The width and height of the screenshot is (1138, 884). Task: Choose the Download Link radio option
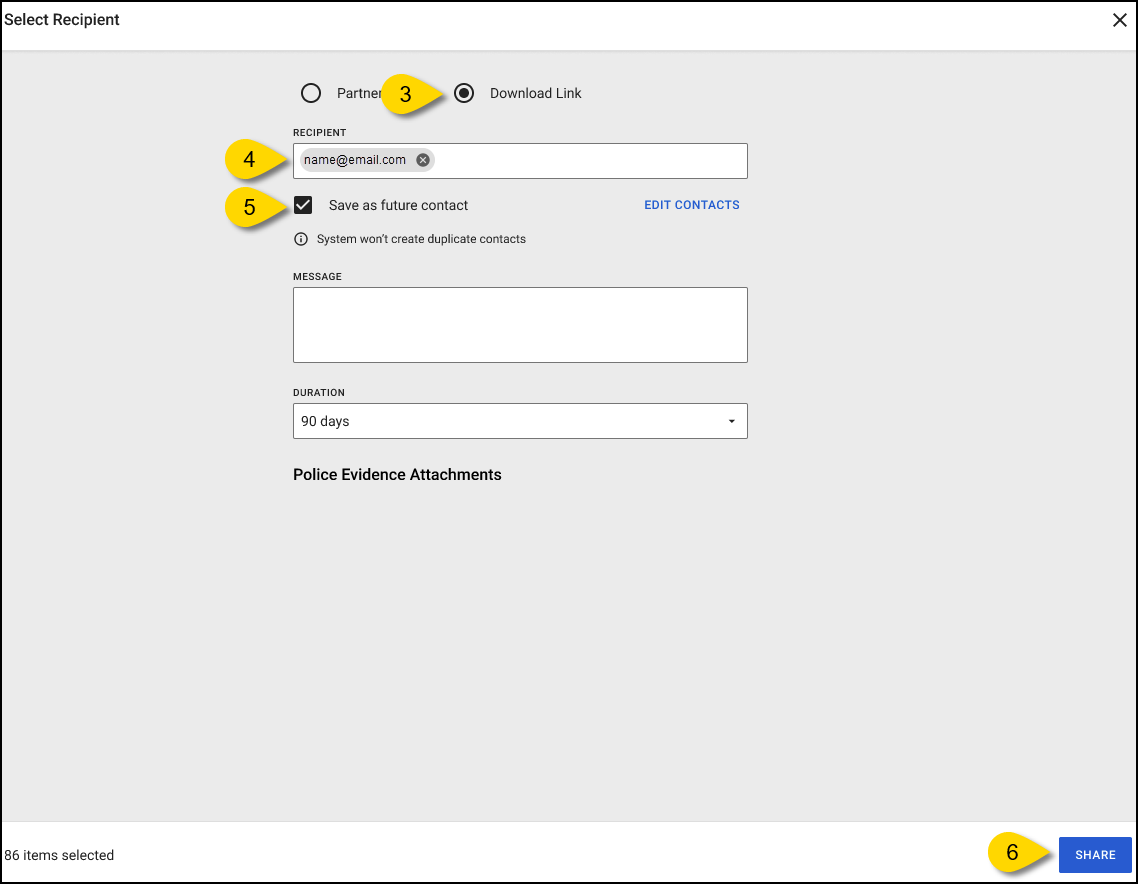tap(464, 93)
